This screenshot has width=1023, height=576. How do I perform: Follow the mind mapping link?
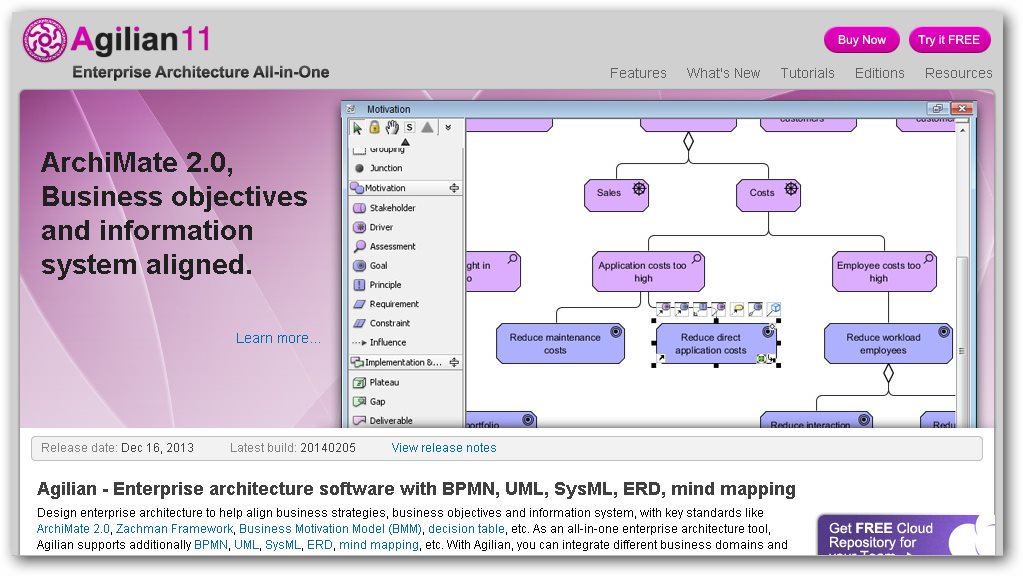coord(378,545)
